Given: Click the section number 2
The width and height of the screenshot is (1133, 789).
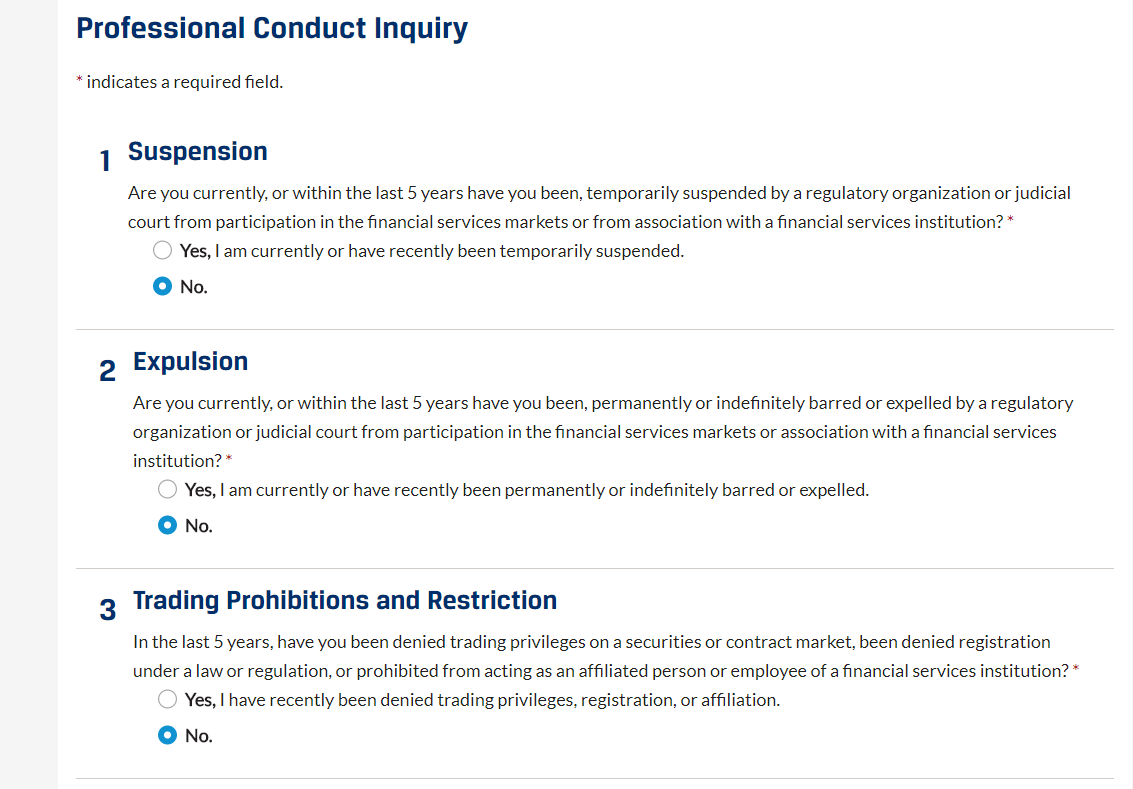Looking at the screenshot, I should pyautogui.click(x=108, y=371).
